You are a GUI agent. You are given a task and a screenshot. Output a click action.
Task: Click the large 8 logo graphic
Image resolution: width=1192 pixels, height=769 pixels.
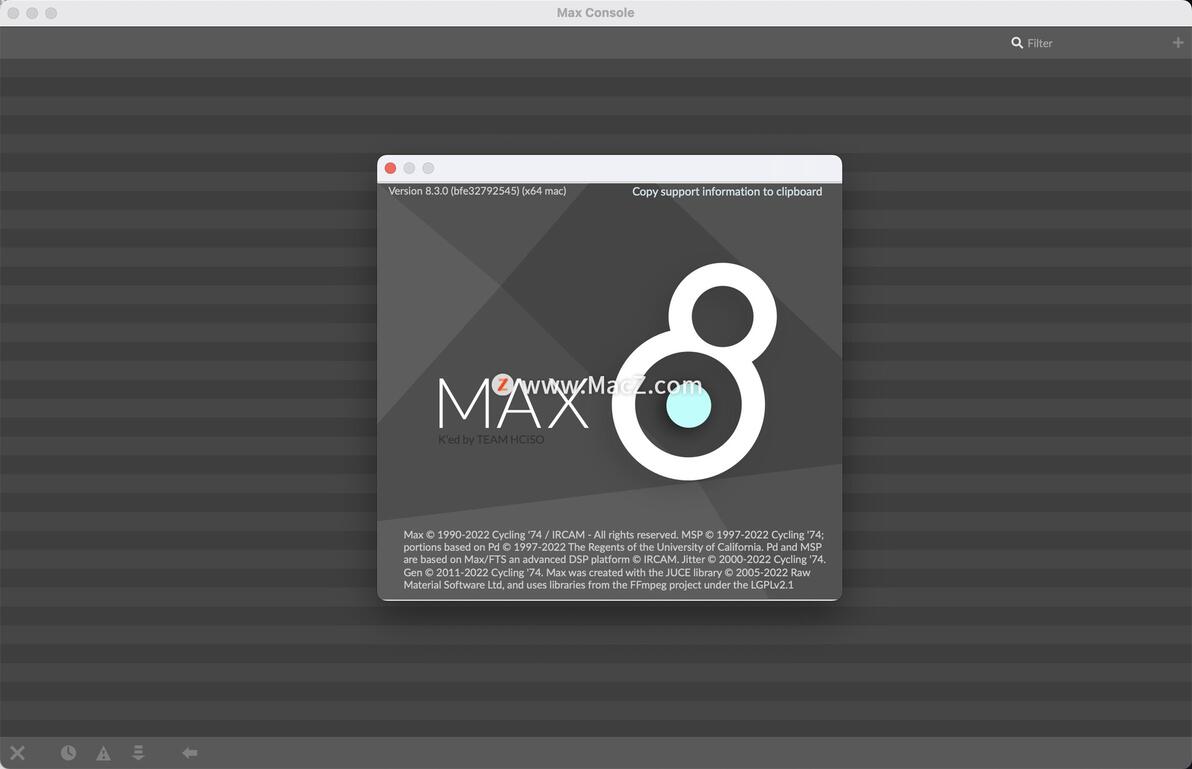(693, 372)
